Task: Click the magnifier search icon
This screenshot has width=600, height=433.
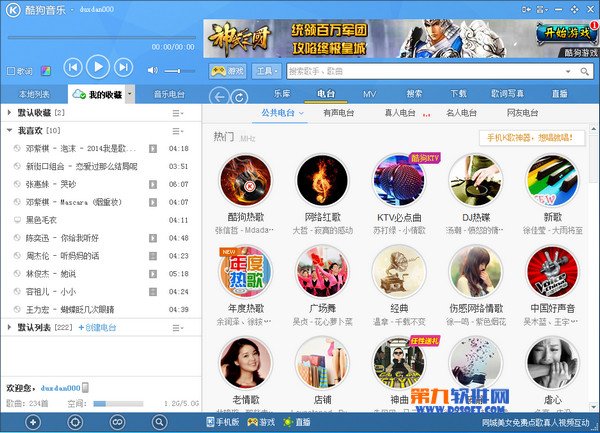Action: pos(584,71)
